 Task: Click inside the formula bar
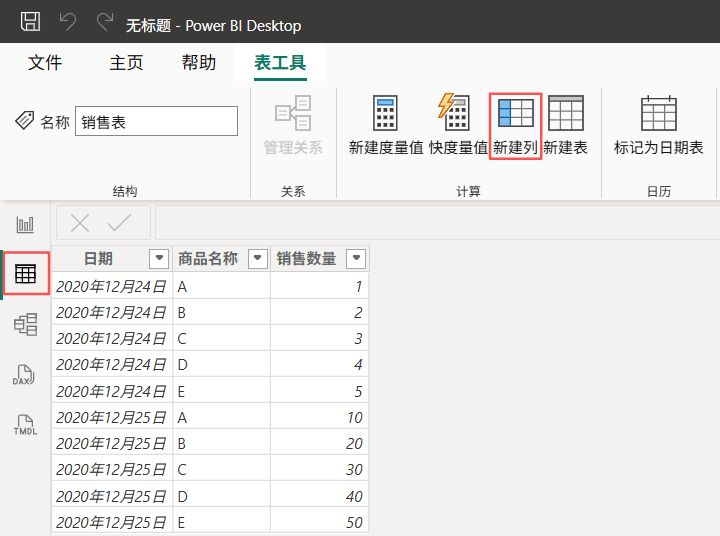click(x=437, y=223)
